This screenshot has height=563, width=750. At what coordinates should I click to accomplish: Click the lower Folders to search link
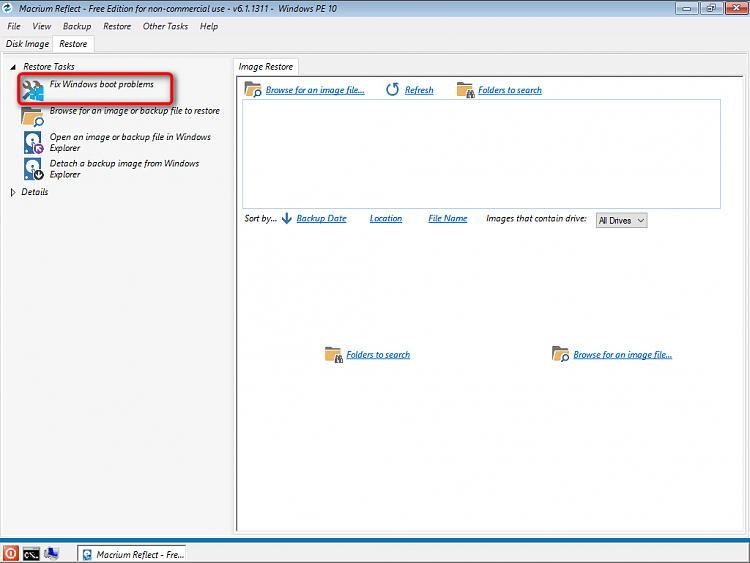pos(378,355)
